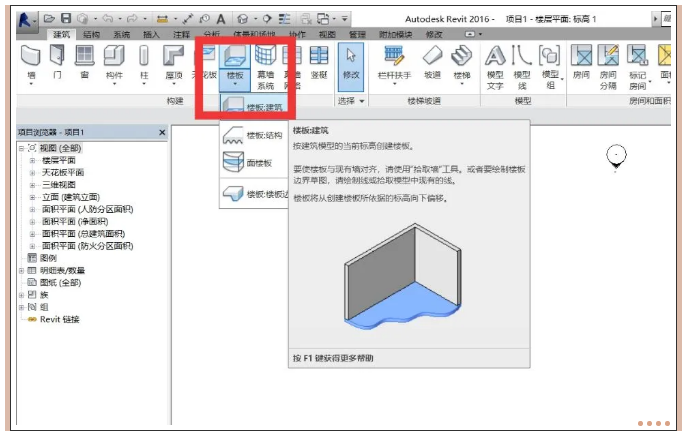
Task: Click the Text 'A' icon in quick access
Action: coord(221,19)
